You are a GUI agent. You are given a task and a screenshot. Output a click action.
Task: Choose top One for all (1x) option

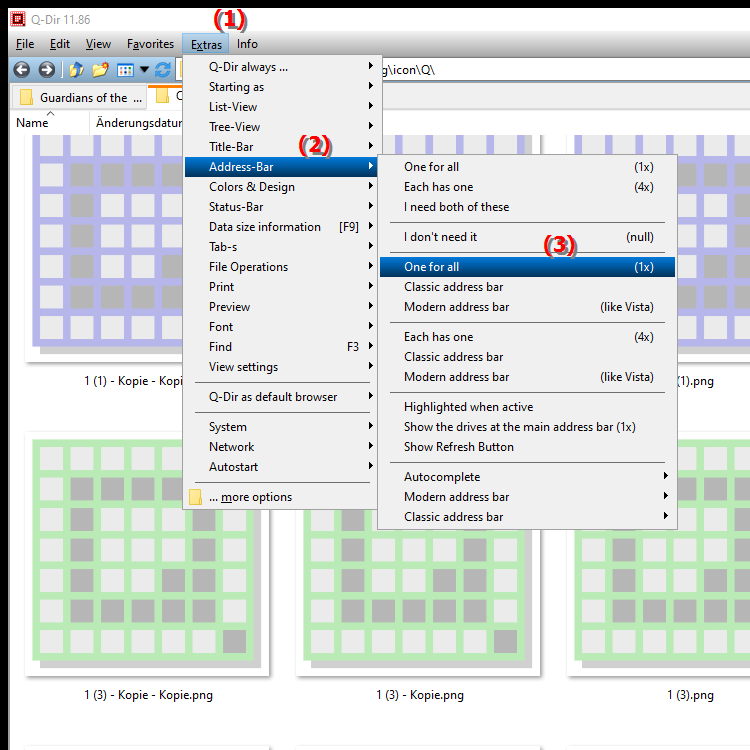coord(528,167)
